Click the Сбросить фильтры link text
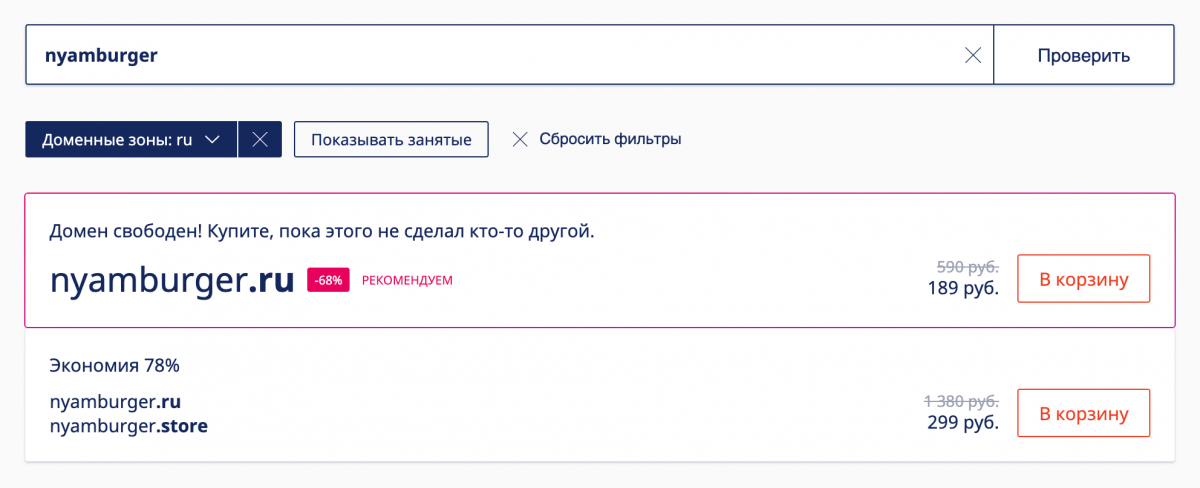Screen dimensions: 1200x488 point(610,140)
